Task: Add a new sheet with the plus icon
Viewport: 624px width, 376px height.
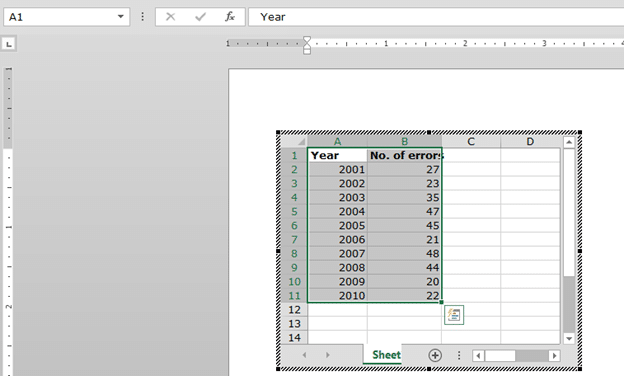Action: (435, 355)
